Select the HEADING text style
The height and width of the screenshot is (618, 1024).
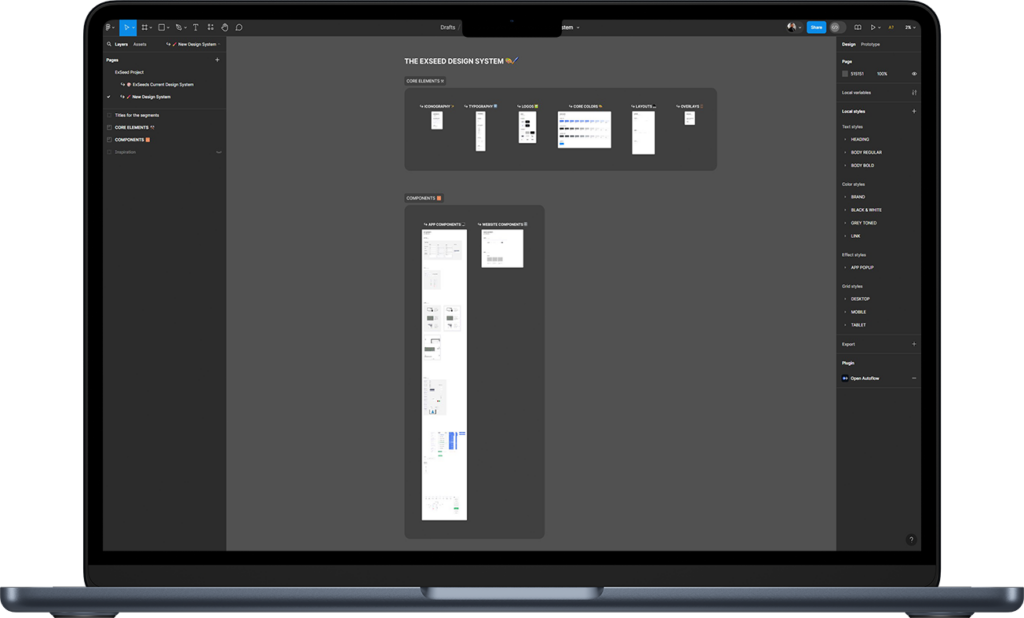[x=859, y=139]
